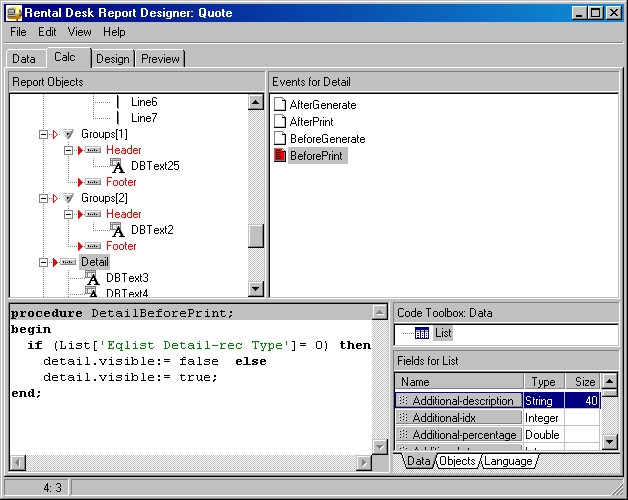Collapse the Detail band tree node
Image resolution: width=628 pixels, height=500 pixels.
(x=43, y=262)
